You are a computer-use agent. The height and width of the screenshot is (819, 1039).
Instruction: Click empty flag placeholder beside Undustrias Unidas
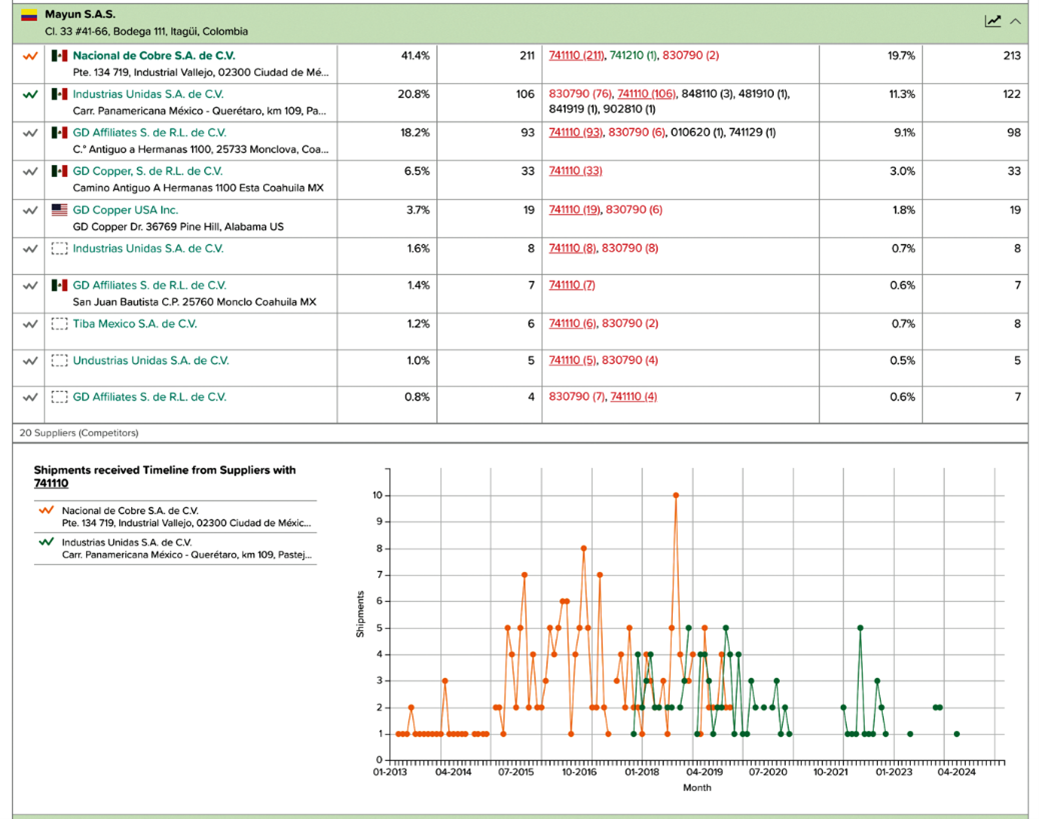(60, 360)
